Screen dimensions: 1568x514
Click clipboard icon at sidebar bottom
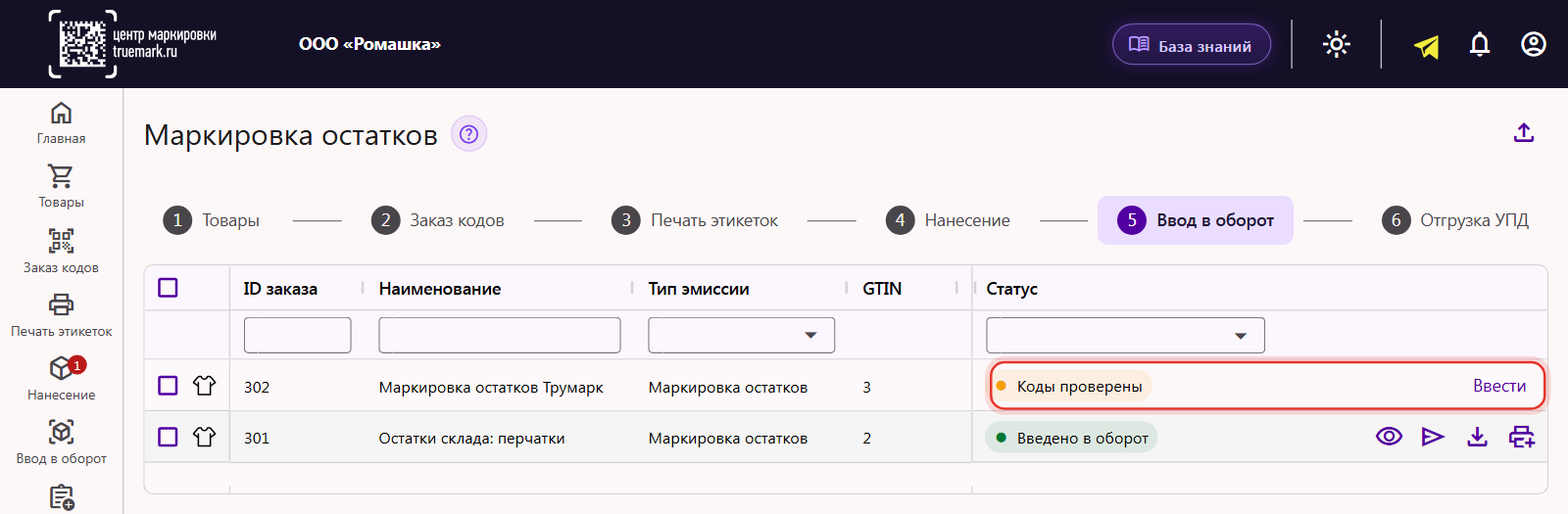coord(61,497)
